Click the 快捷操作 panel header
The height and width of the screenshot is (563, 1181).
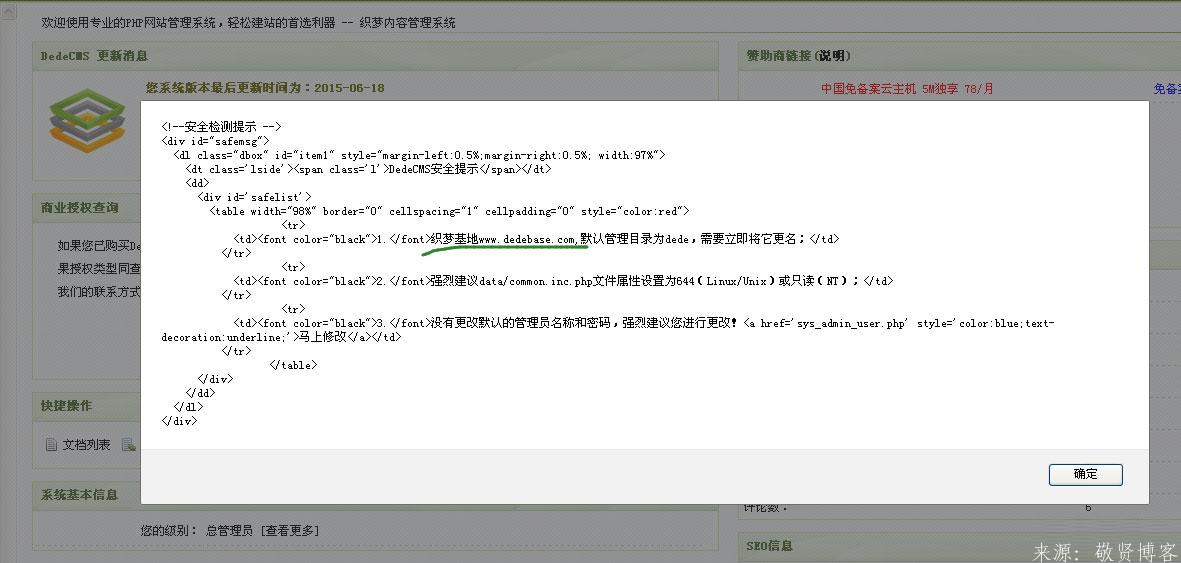[87, 405]
